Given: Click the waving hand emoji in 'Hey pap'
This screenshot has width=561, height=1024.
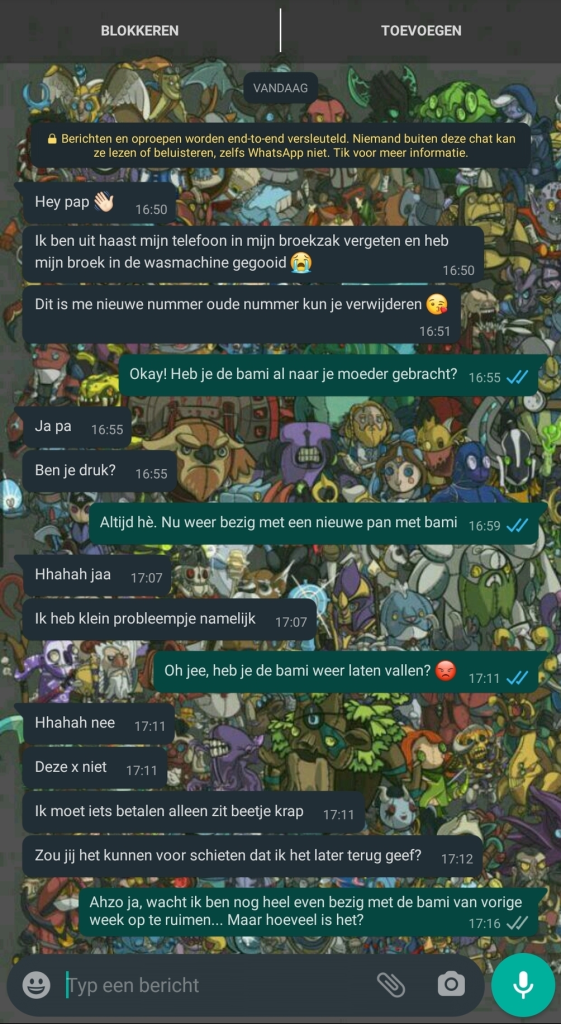Looking at the screenshot, I should click(x=104, y=202).
